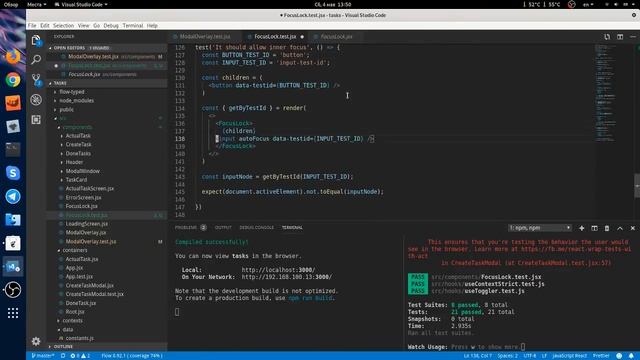Viewport: 640px width, 360px height.
Task: Show all applications grid in dock
Action: [13, 313]
